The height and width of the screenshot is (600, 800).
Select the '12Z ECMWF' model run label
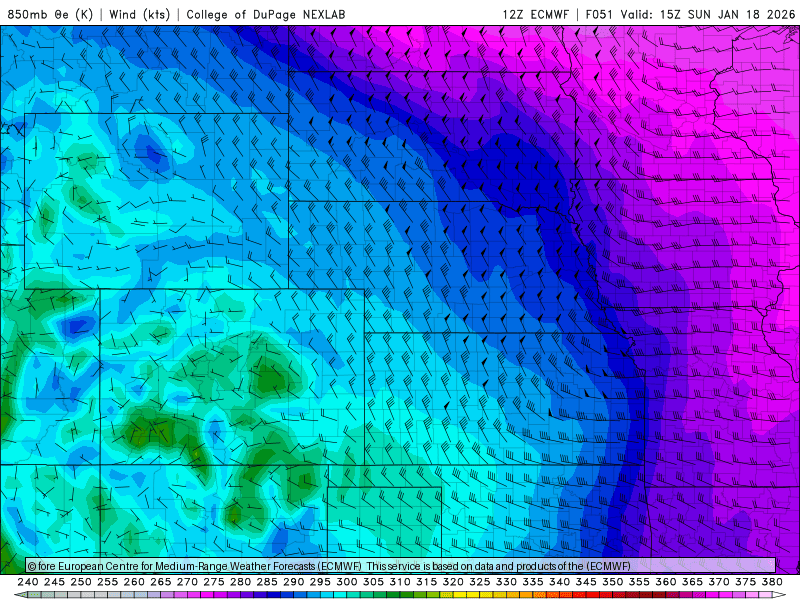click(x=535, y=14)
